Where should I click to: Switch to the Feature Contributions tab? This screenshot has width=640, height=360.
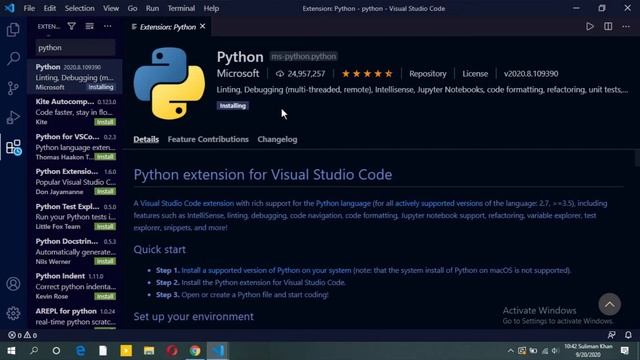pos(208,139)
